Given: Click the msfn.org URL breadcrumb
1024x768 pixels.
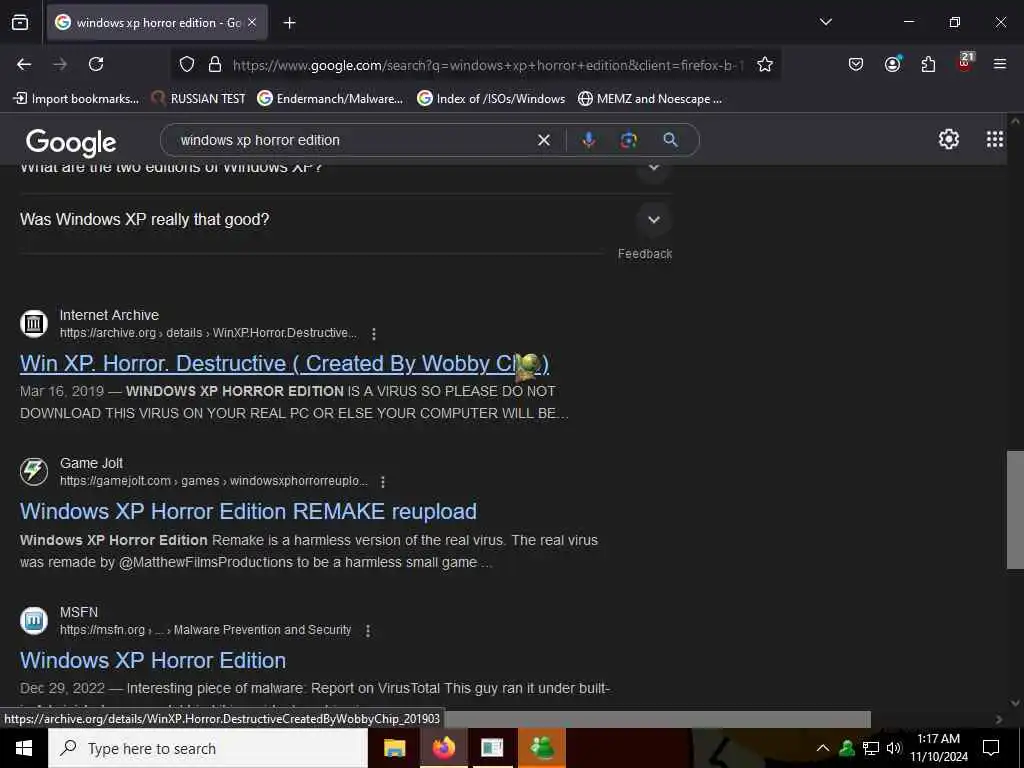Looking at the screenshot, I should (205, 630).
